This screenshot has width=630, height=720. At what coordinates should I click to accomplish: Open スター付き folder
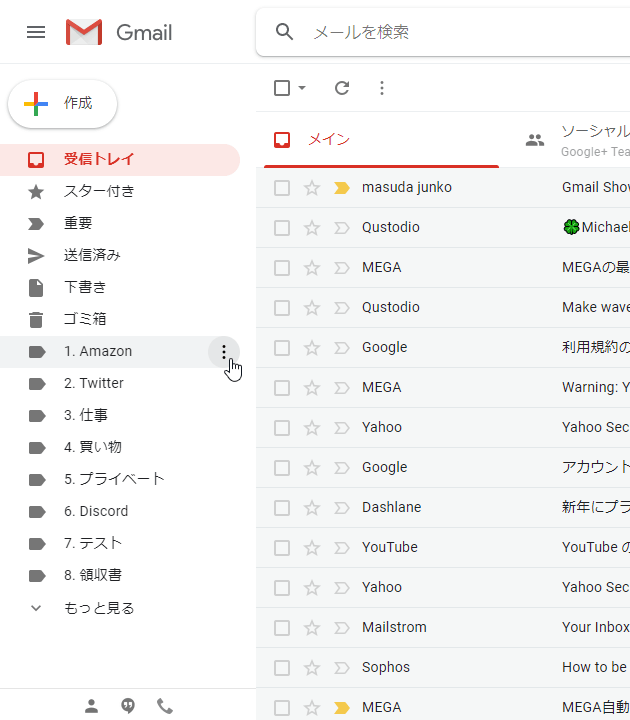click(120, 191)
